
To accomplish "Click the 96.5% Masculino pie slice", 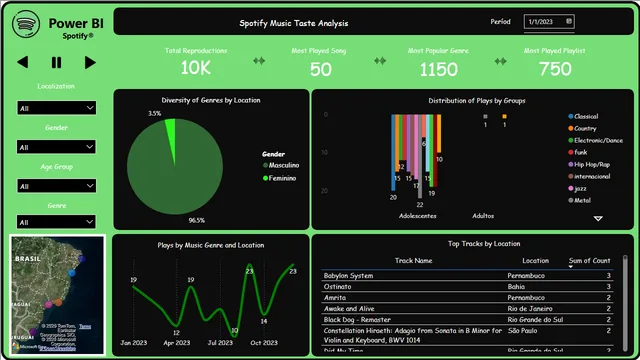I will click(175, 180).
